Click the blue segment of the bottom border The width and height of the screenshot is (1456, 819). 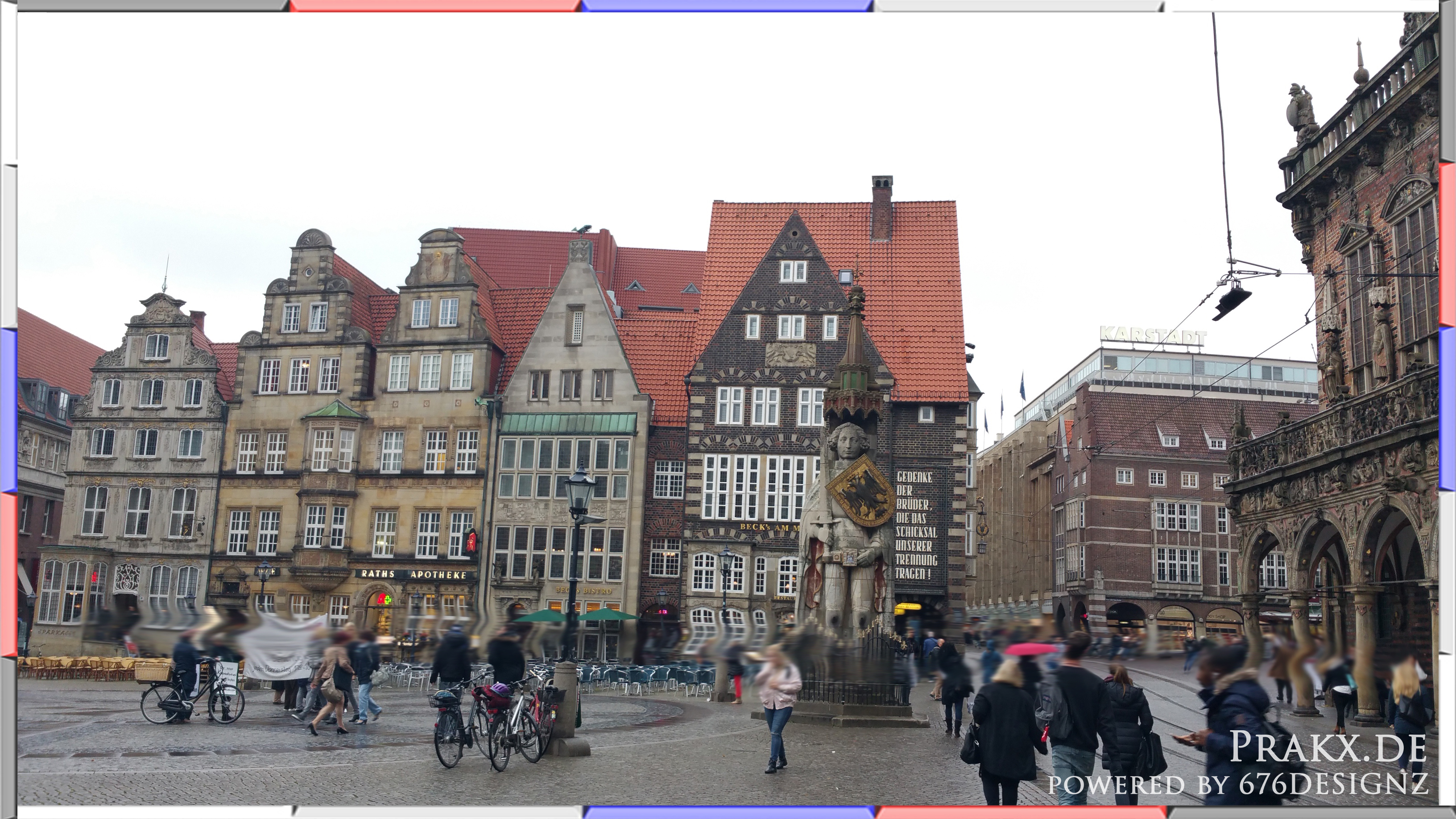pos(729,813)
